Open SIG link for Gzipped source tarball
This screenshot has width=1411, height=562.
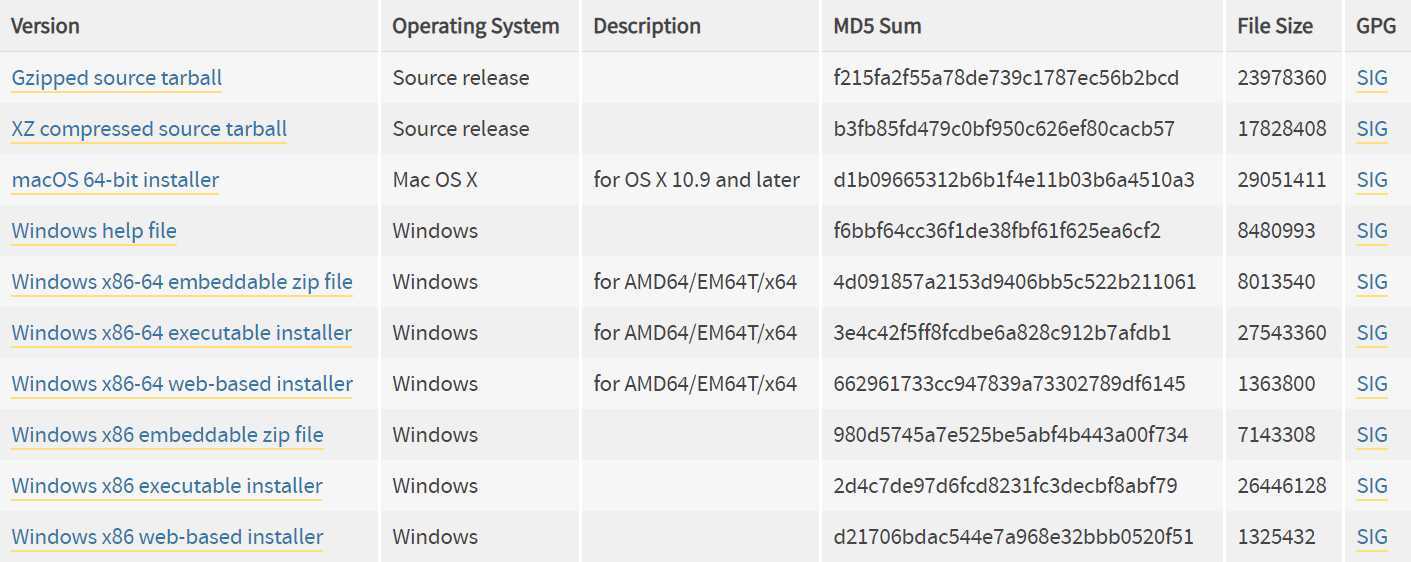(x=1372, y=78)
